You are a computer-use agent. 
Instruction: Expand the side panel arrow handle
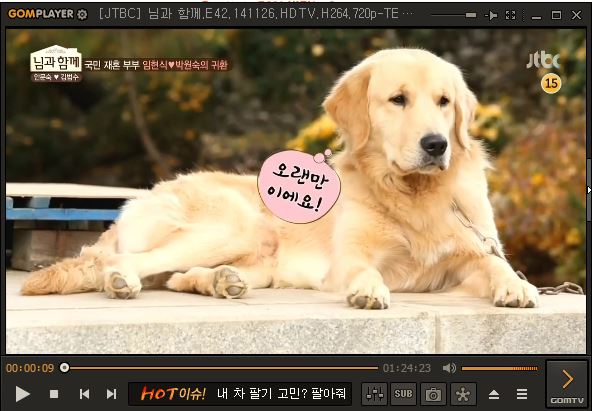point(589,191)
